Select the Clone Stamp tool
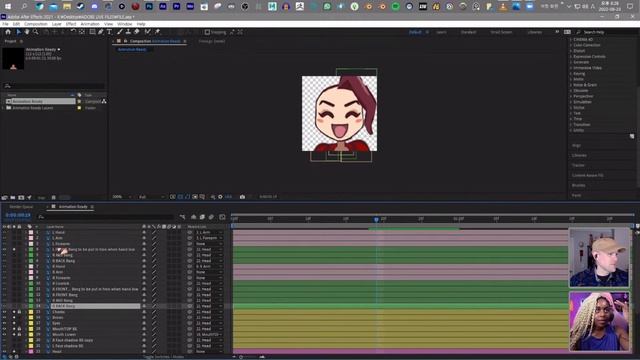640x360 pixels. click(128, 32)
